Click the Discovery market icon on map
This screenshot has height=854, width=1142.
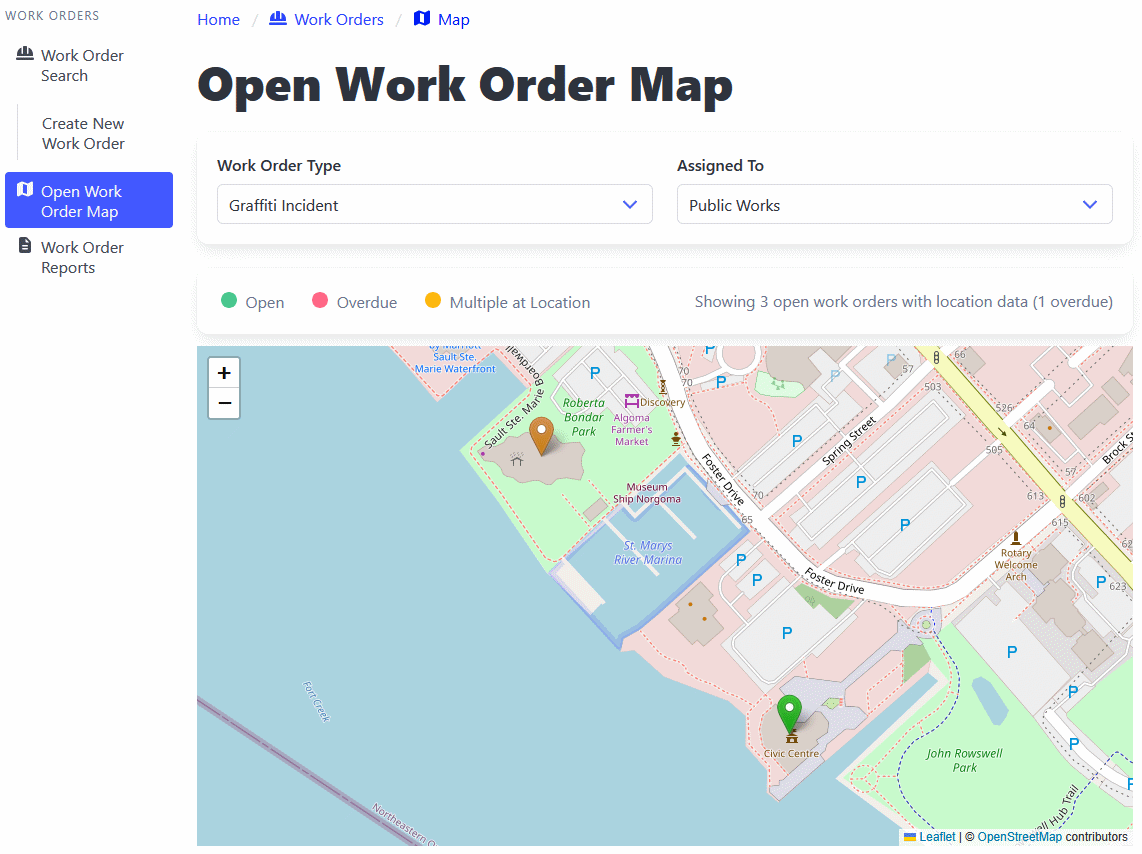pyautogui.click(x=631, y=400)
